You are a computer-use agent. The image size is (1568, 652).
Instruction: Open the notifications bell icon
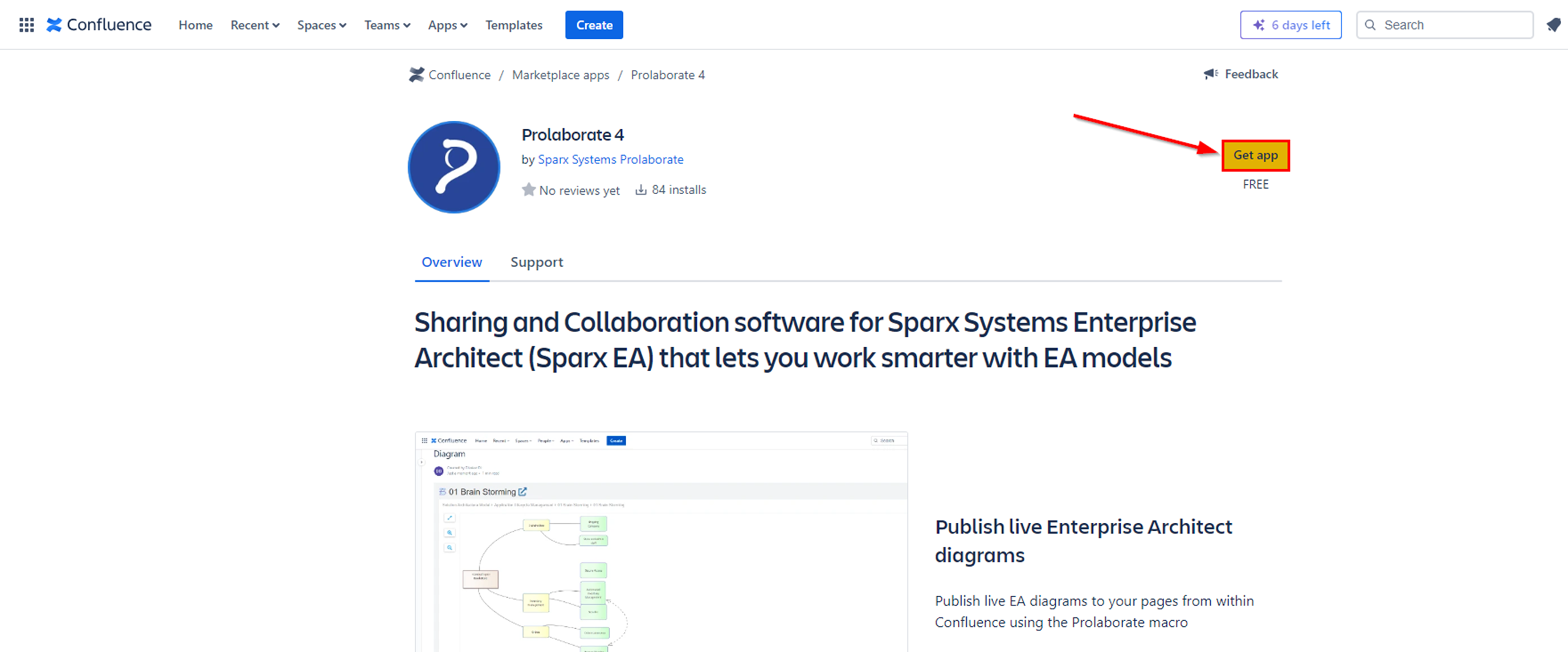1553,25
